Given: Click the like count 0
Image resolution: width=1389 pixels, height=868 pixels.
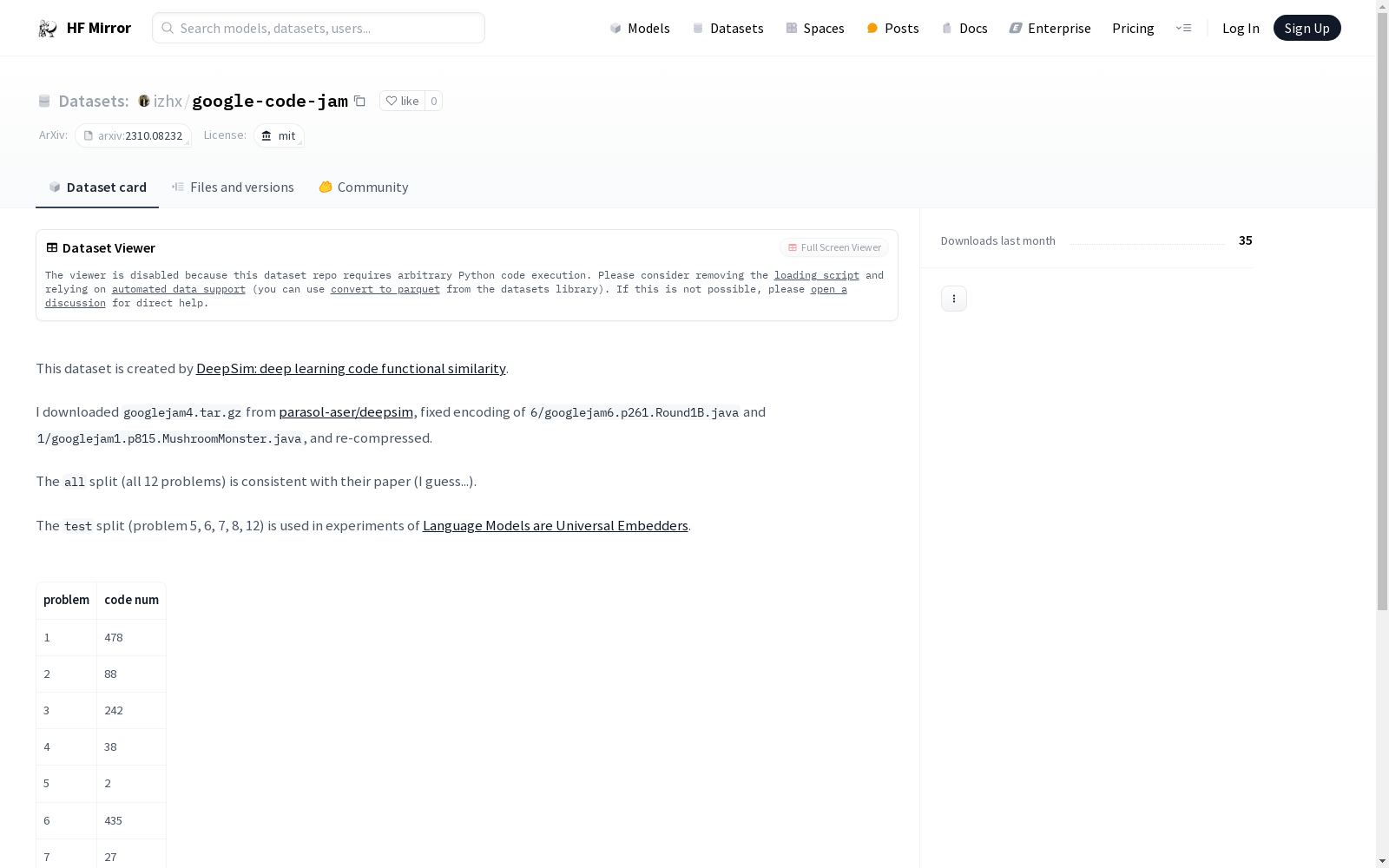Looking at the screenshot, I should (x=433, y=101).
